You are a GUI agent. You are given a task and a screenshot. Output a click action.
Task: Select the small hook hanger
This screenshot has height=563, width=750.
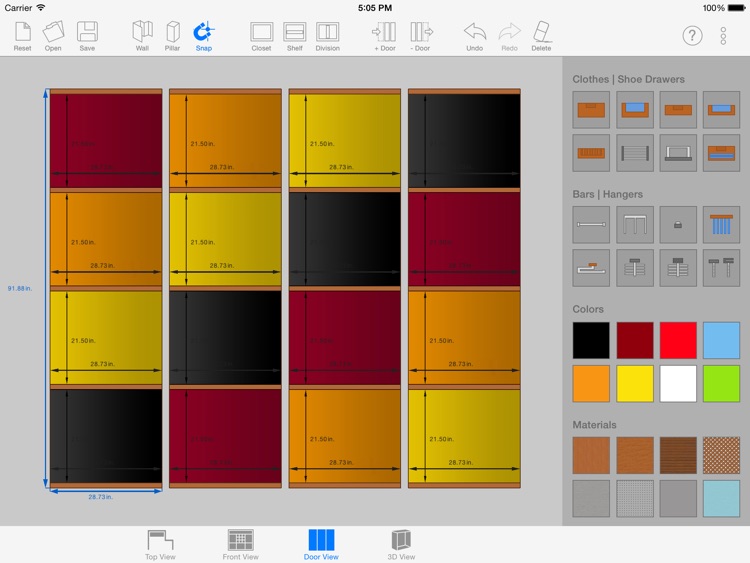click(x=678, y=225)
